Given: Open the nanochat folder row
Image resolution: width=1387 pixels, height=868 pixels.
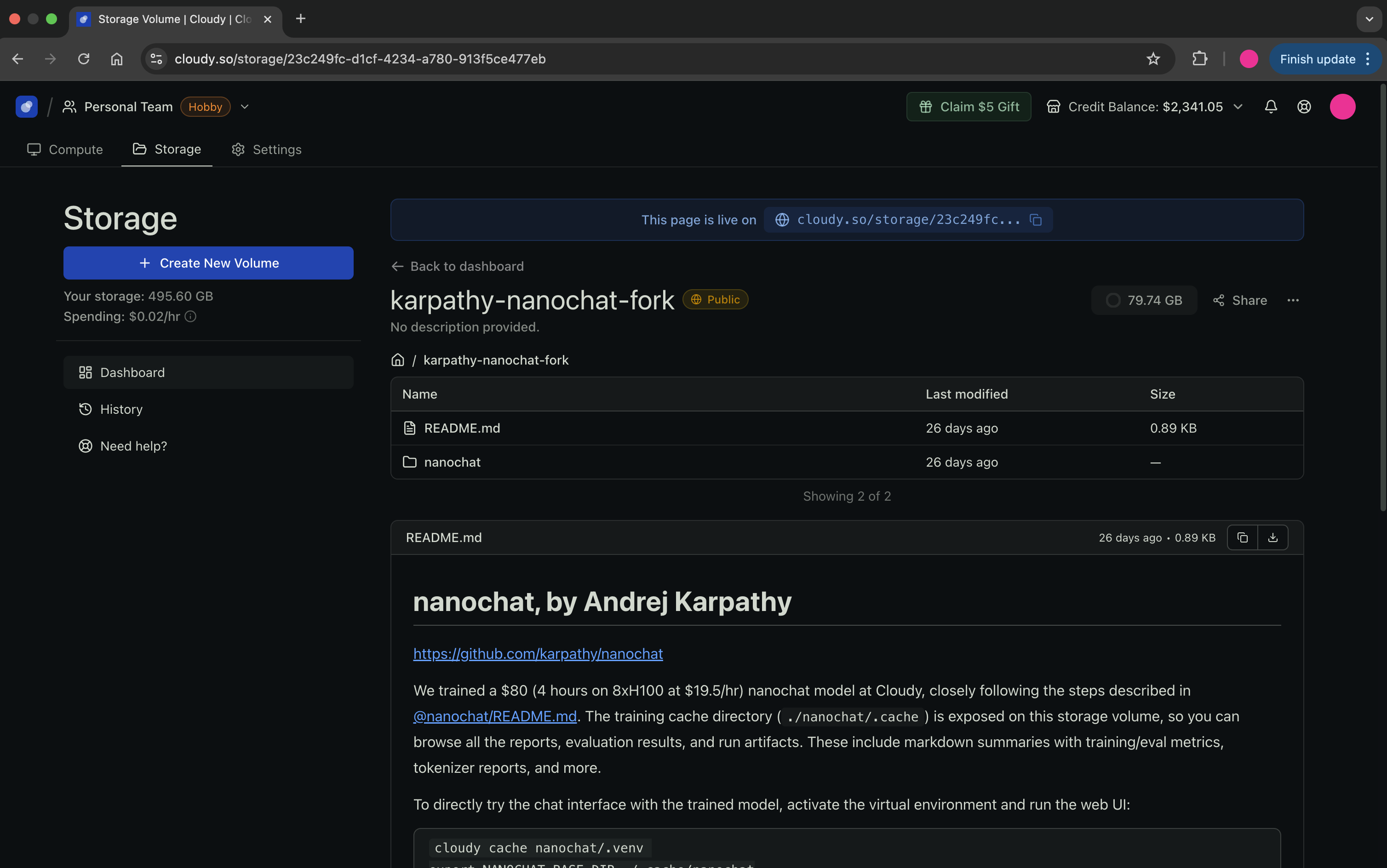Looking at the screenshot, I should click(x=452, y=462).
